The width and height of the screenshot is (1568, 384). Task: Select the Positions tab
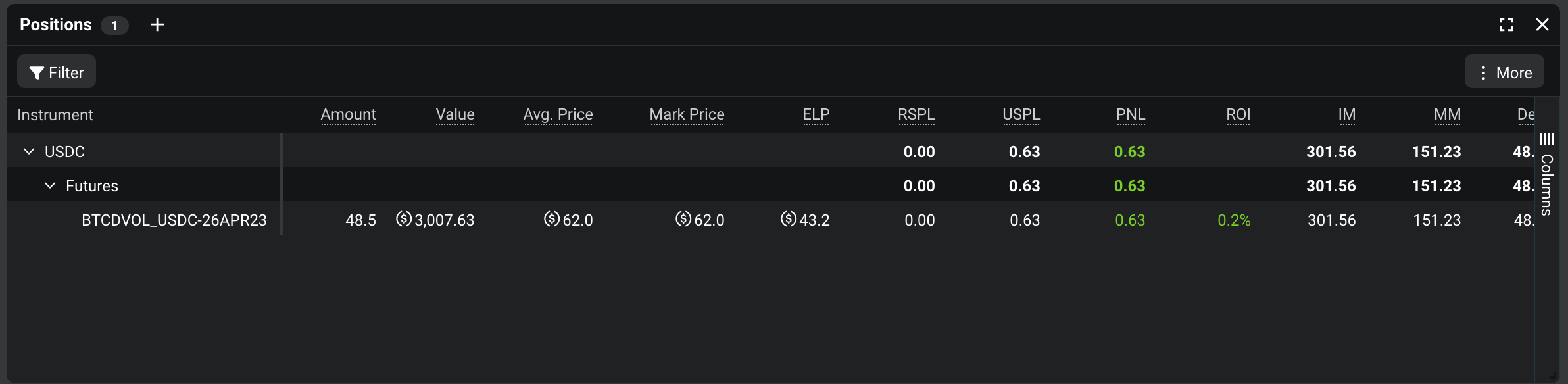coord(56,24)
